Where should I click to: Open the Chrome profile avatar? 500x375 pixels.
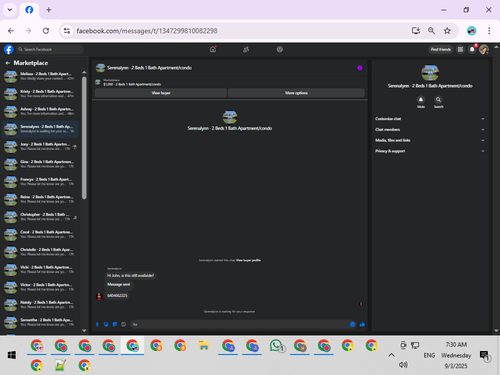coord(471,31)
